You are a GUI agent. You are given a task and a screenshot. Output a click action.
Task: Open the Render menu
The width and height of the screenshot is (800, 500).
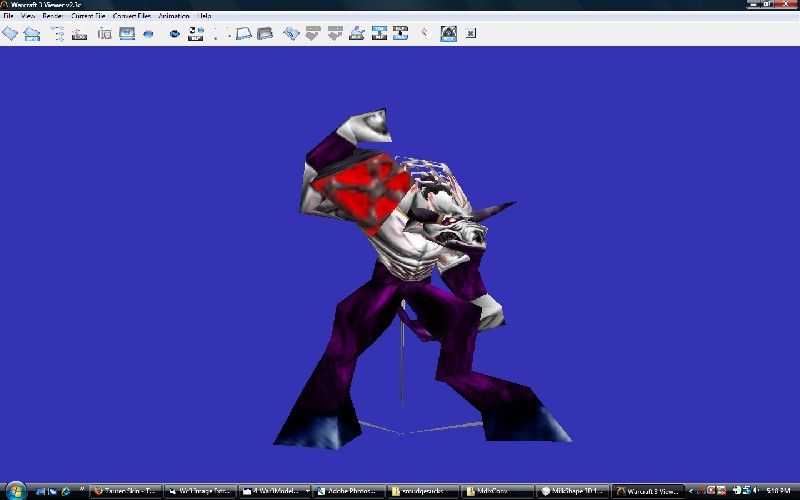pos(53,16)
